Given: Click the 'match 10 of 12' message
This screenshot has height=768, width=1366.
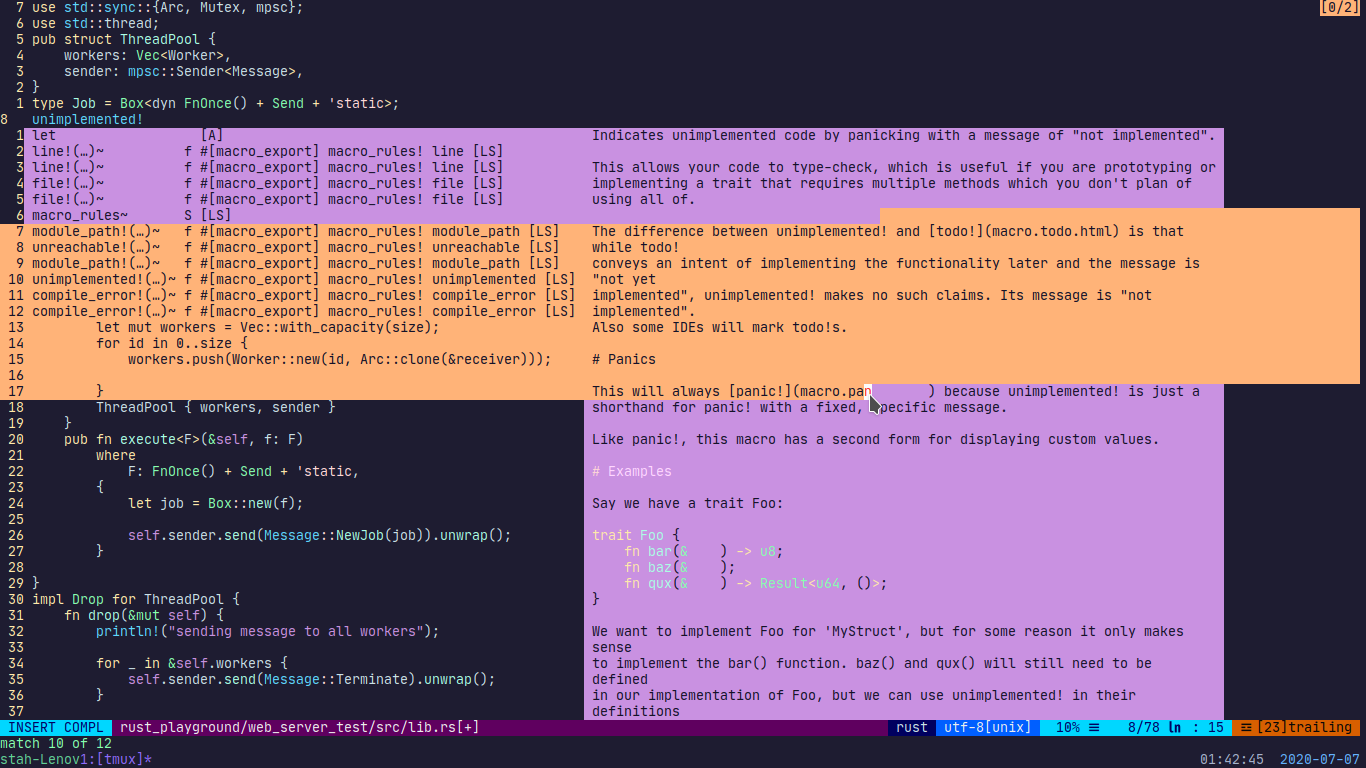Looking at the screenshot, I should pyautogui.click(x=56, y=743).
